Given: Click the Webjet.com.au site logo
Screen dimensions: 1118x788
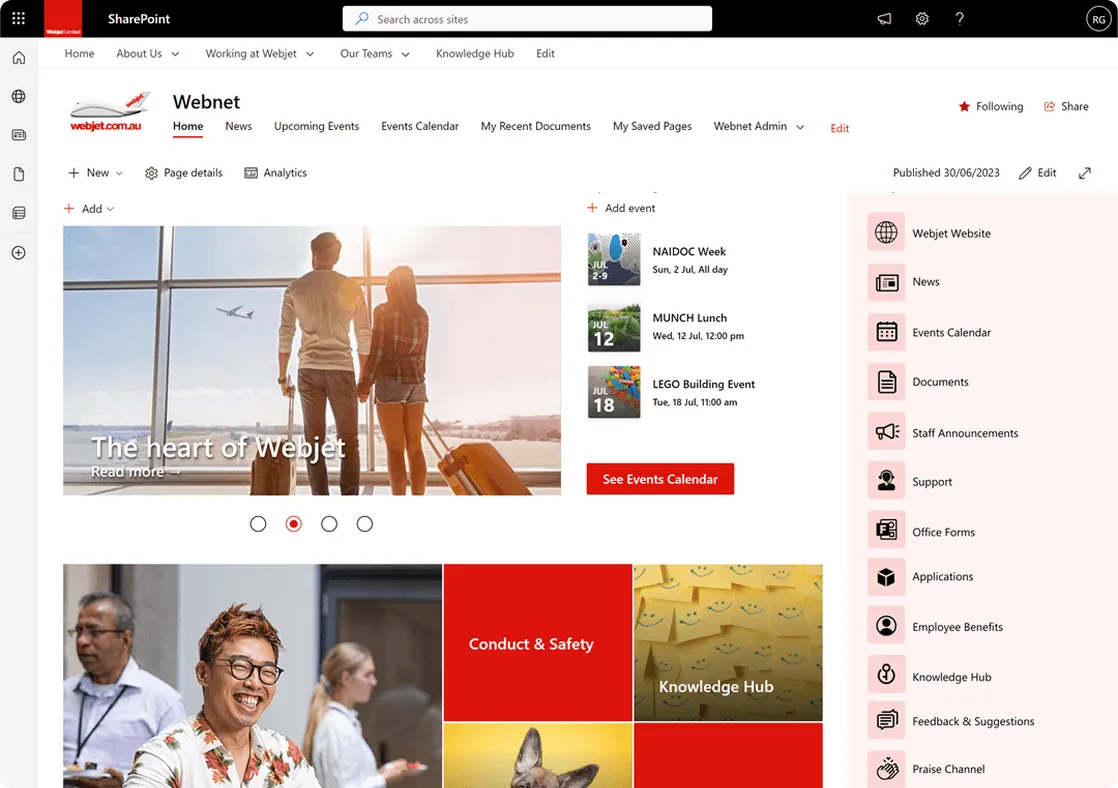Looking at the screenshot, I should click(108, 112).
